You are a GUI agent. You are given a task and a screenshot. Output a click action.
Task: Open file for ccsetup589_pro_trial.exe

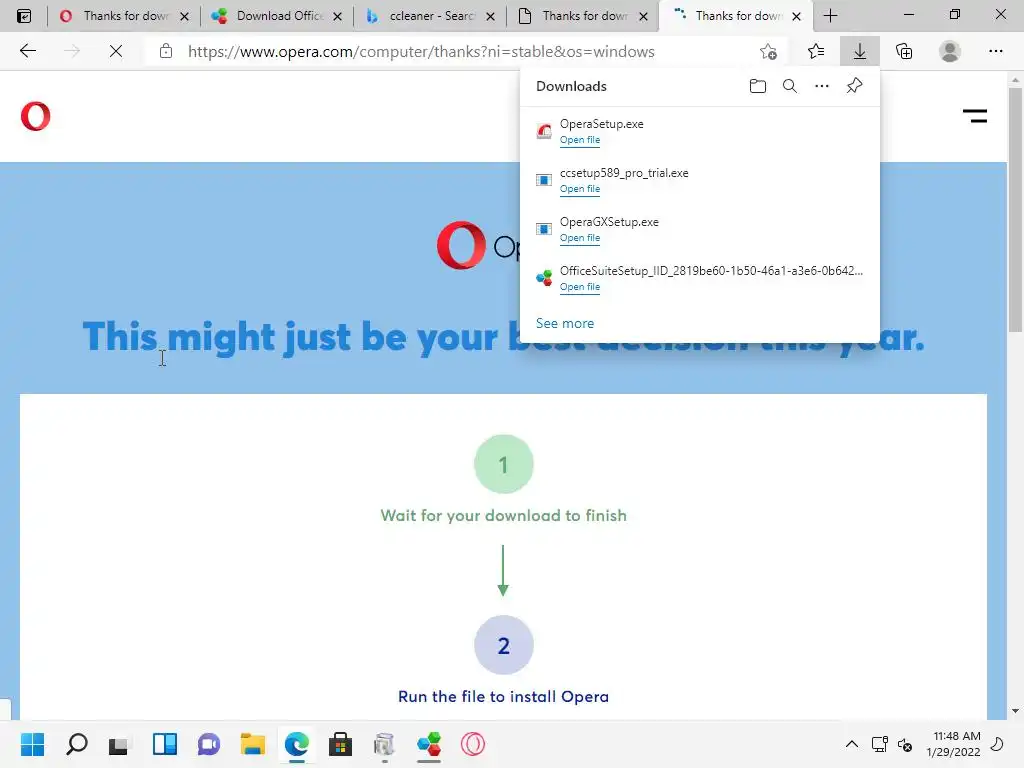[579, 189]
